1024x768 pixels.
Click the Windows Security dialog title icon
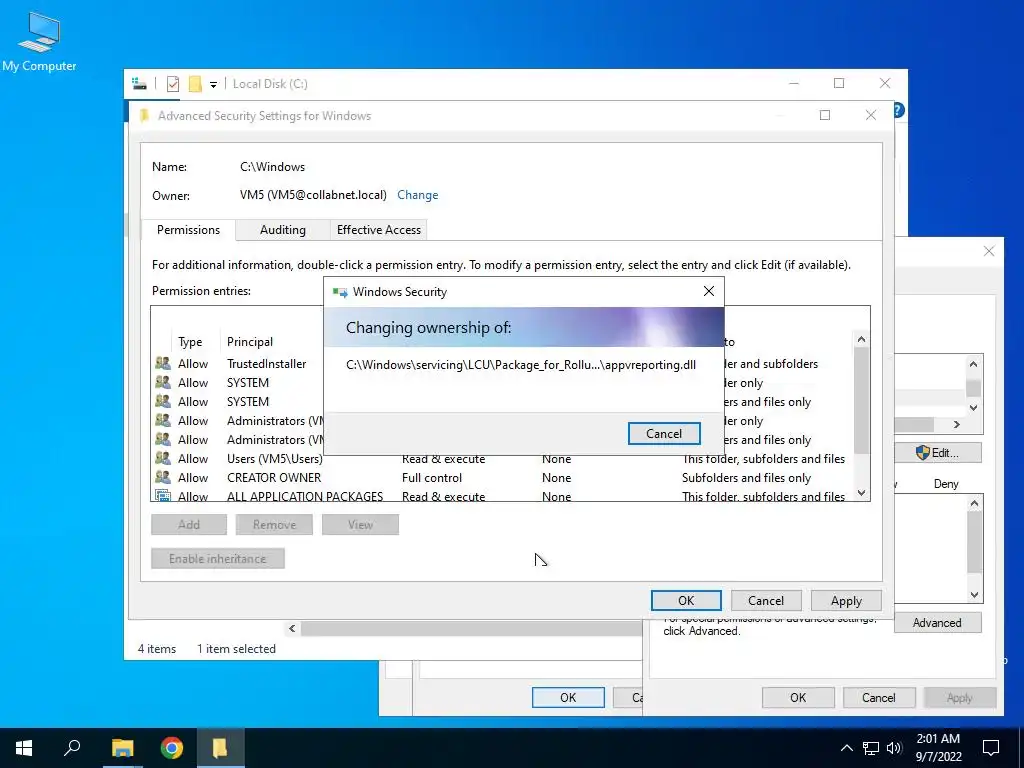coord(340,292)
